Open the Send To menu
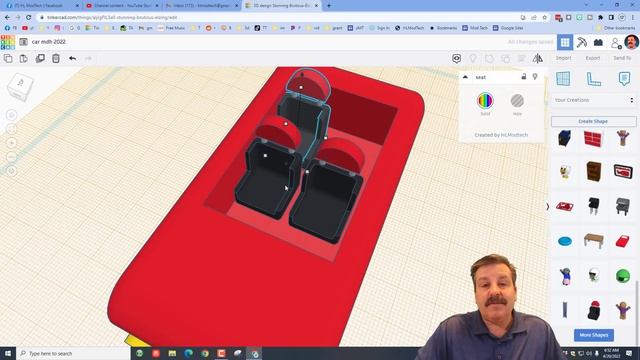 pos(622,58)
